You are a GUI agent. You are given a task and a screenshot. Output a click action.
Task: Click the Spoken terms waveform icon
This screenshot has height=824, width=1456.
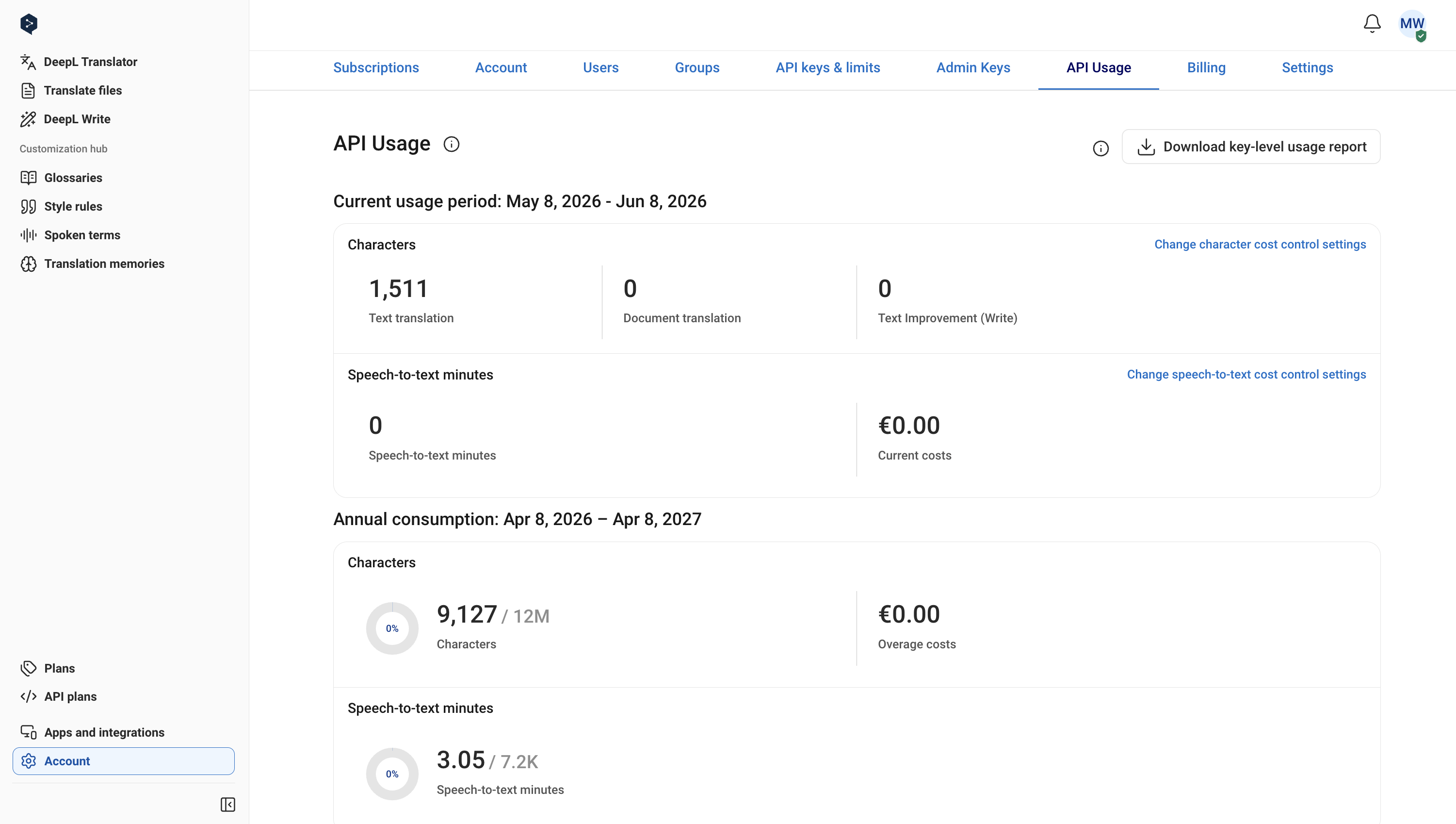28,235
